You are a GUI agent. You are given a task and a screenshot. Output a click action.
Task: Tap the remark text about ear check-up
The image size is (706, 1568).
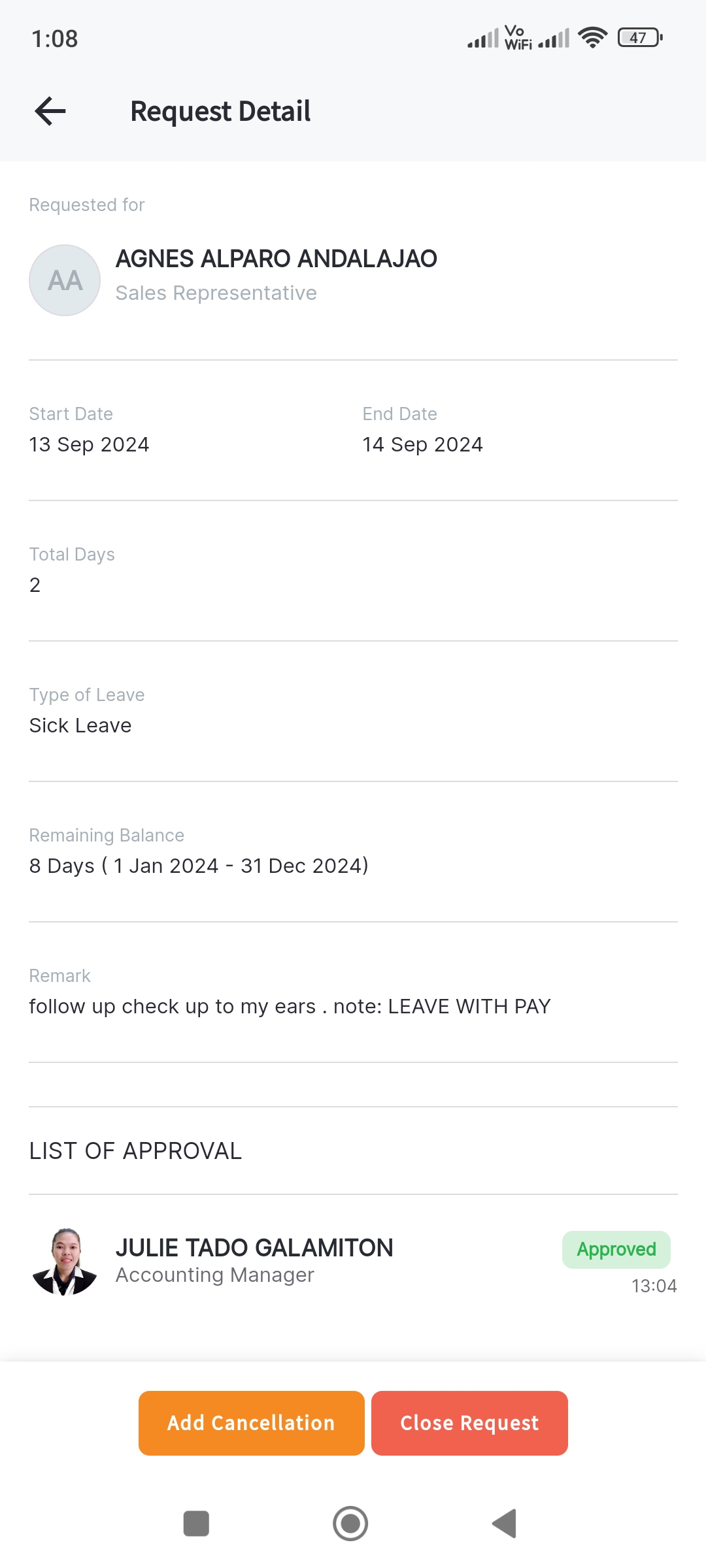[290, 1006]
